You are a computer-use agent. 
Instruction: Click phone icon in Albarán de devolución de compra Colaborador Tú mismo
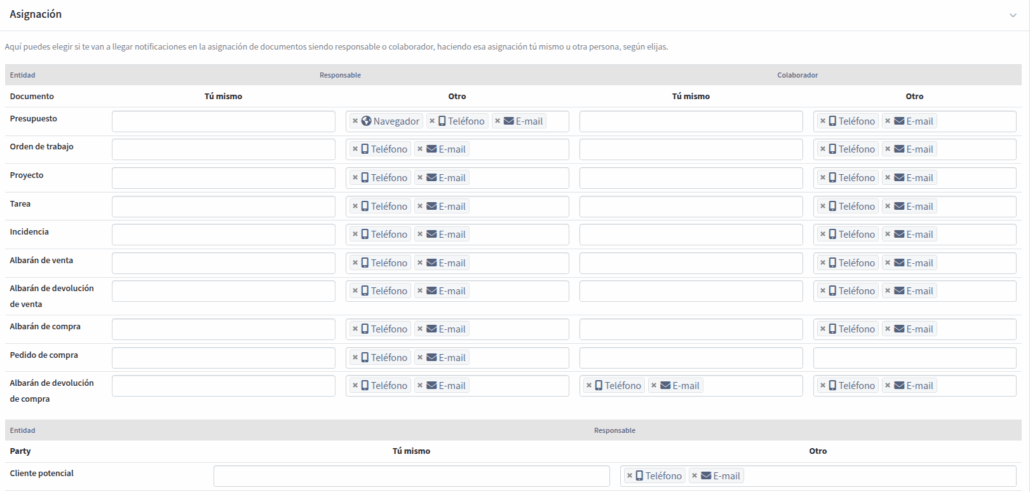pyautogui.click(x=598, y=386)
